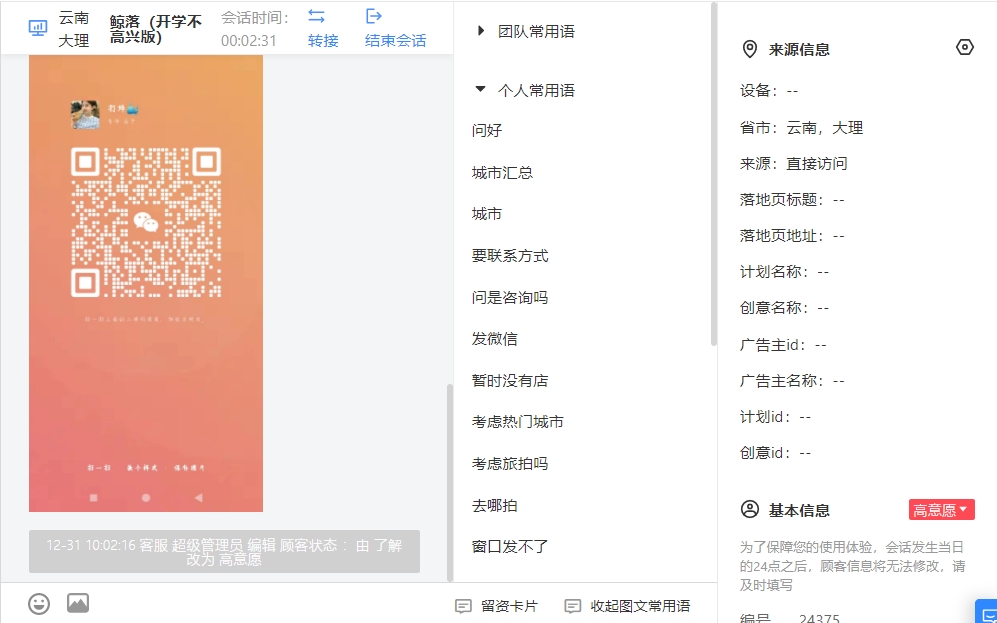Image resolution: width=997 pixels, height=623 pixels.
Task: Click the location pin icon beside 来源信息
Action: [x=750, y=49]
